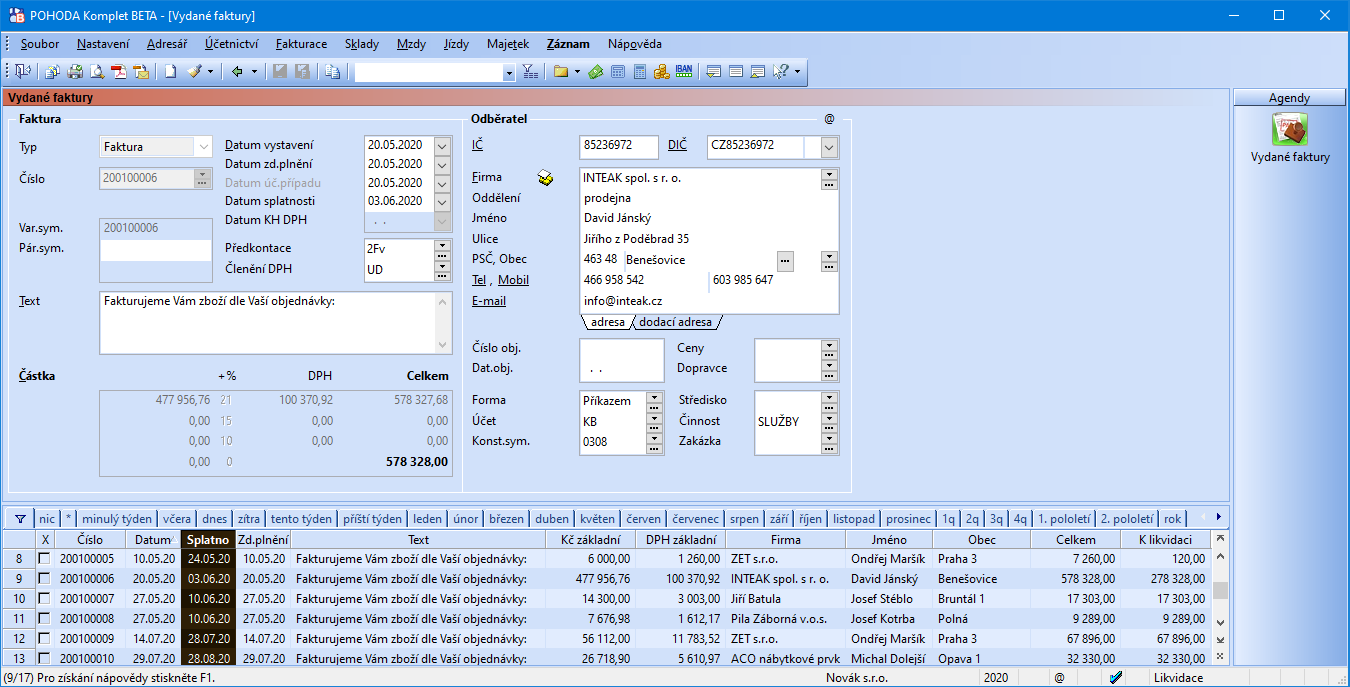Open the yellow folder toolbar icon
Screen dimensions: 1350x687
[560, 72]
